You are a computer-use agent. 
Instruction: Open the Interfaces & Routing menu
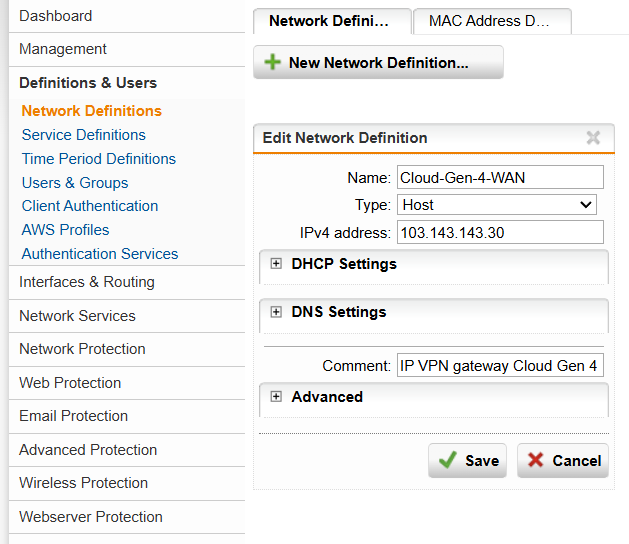[x=87, y=282]
